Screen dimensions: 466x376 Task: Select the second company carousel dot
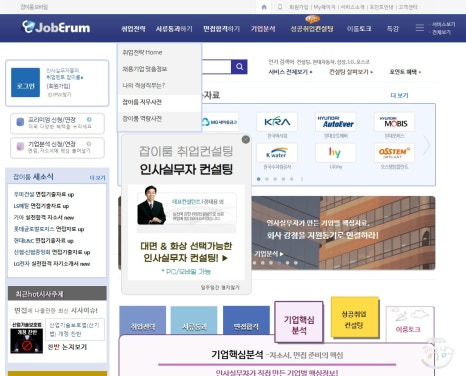coord(267,179)
